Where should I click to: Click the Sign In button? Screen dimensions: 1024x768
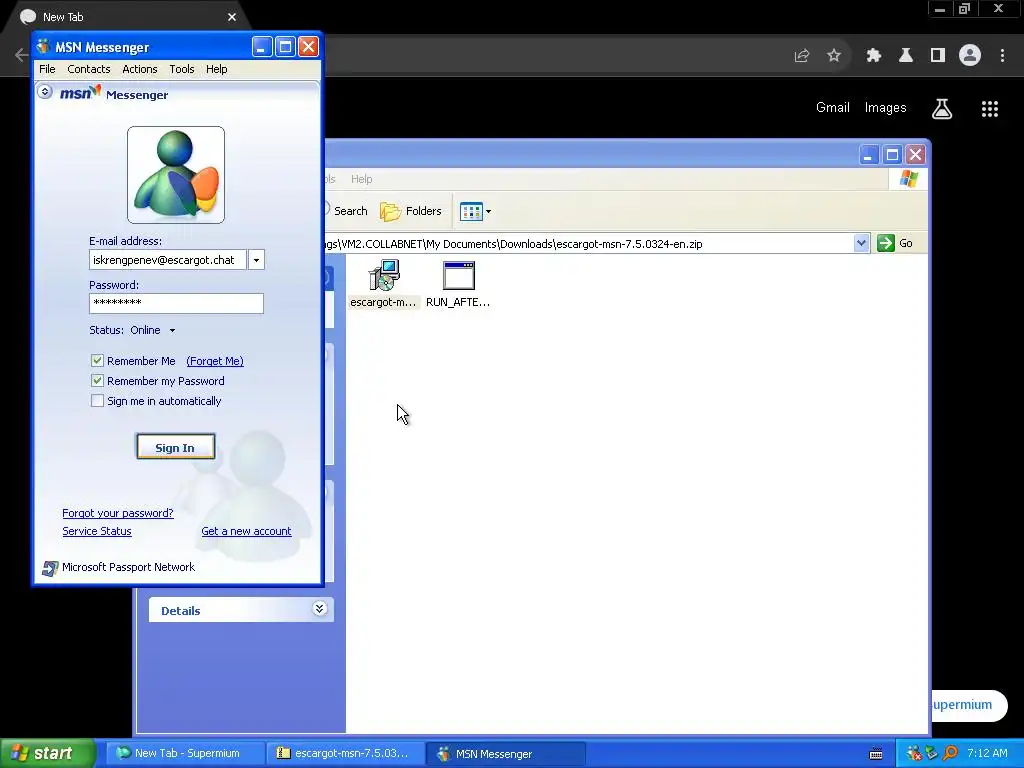click(x=176, y=447)
